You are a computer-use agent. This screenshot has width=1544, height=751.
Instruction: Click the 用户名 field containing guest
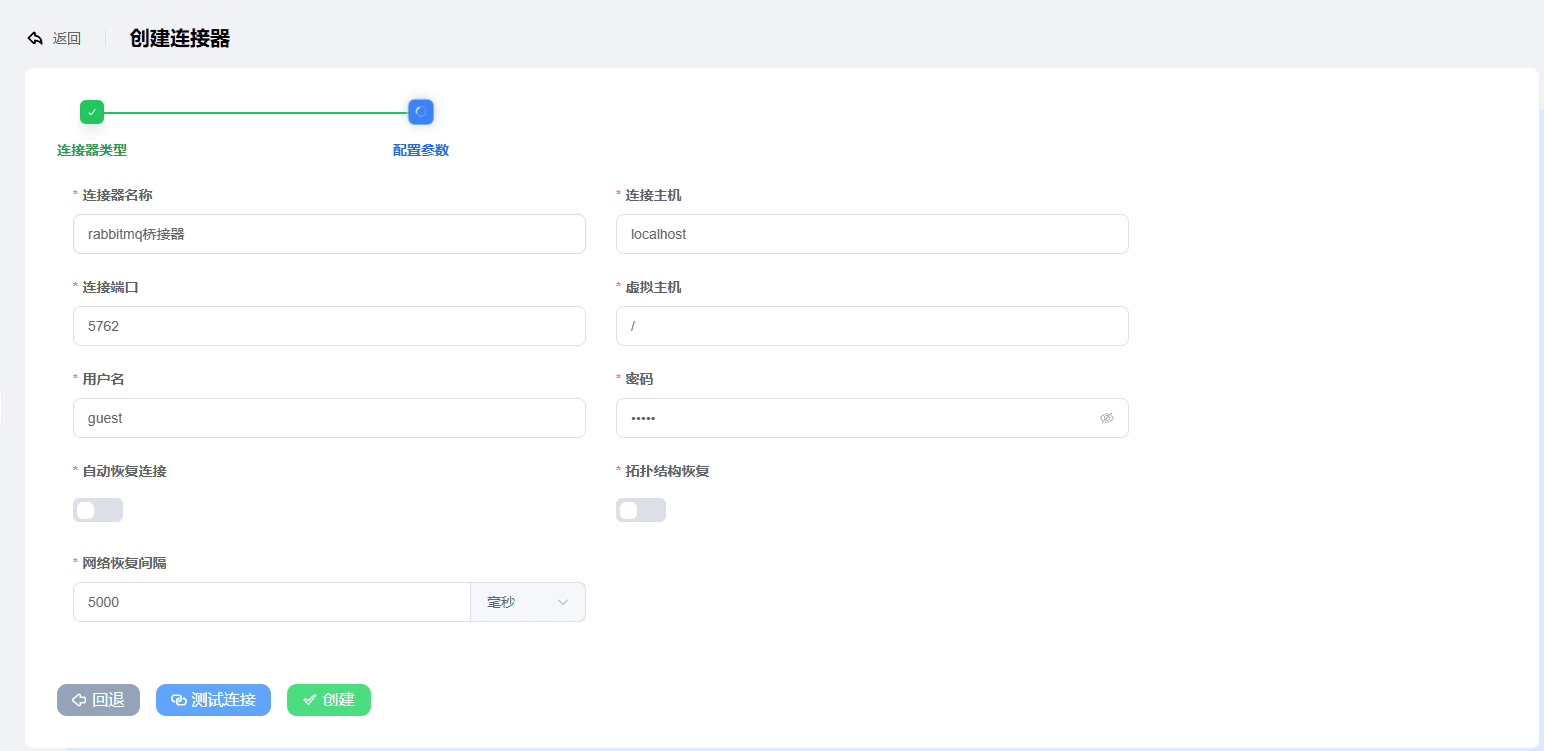329,418
